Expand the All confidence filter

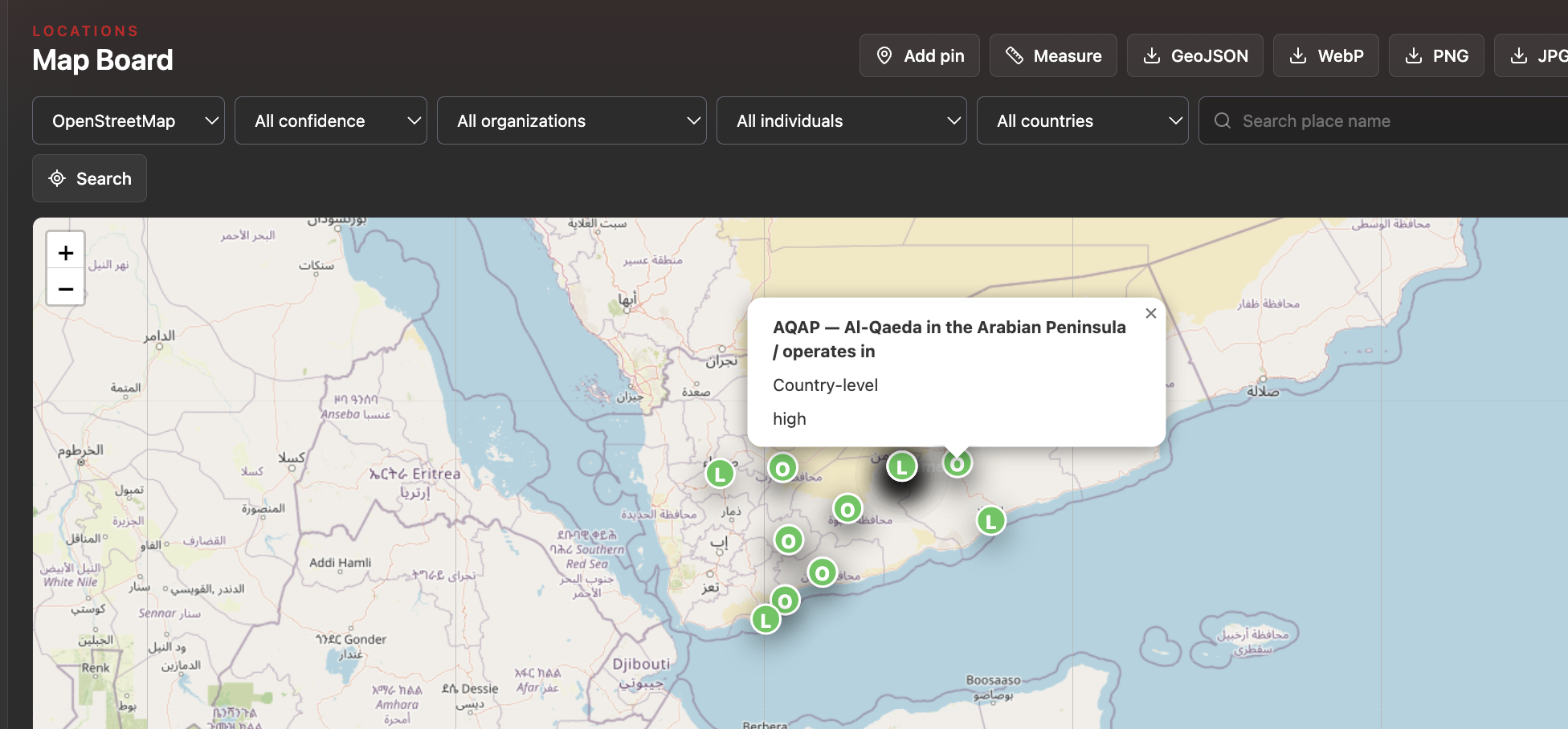331,120
